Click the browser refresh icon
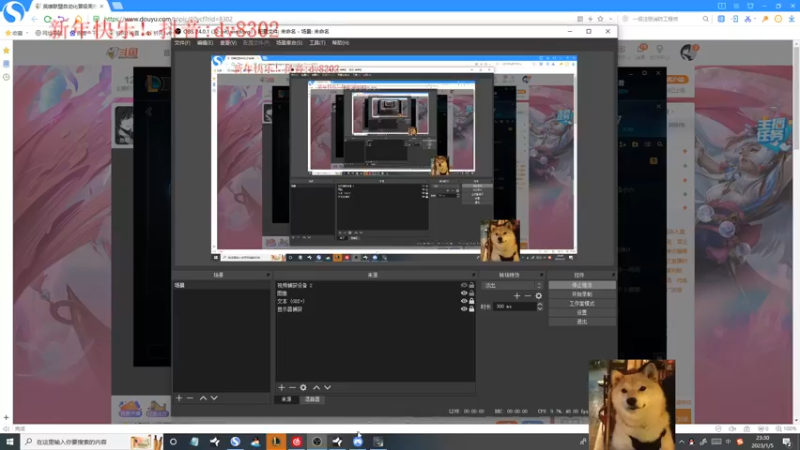This screenshot has height=450, width=800. pos(47,19)
